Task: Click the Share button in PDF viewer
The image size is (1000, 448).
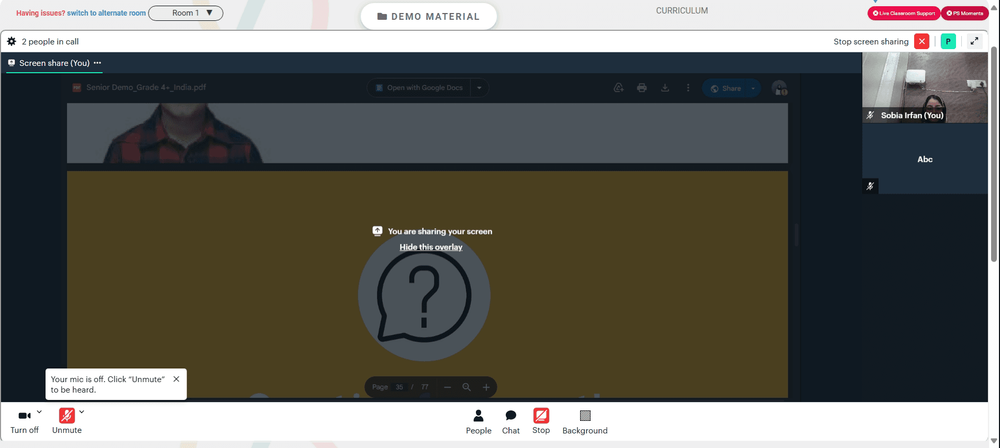Action: (x=725, y=88)
